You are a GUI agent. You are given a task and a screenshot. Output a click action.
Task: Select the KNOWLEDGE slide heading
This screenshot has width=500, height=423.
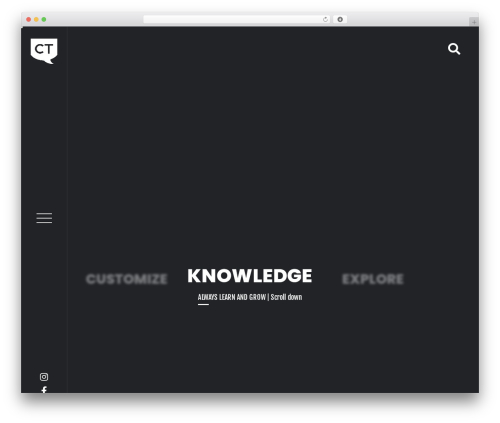click(x=250, y=276)
